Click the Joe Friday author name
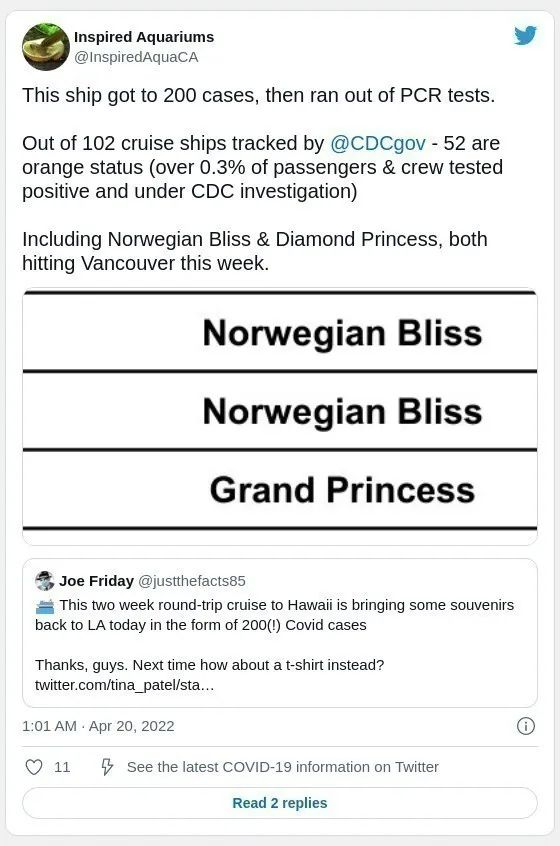Screen dimensions: 560x846 97,581
